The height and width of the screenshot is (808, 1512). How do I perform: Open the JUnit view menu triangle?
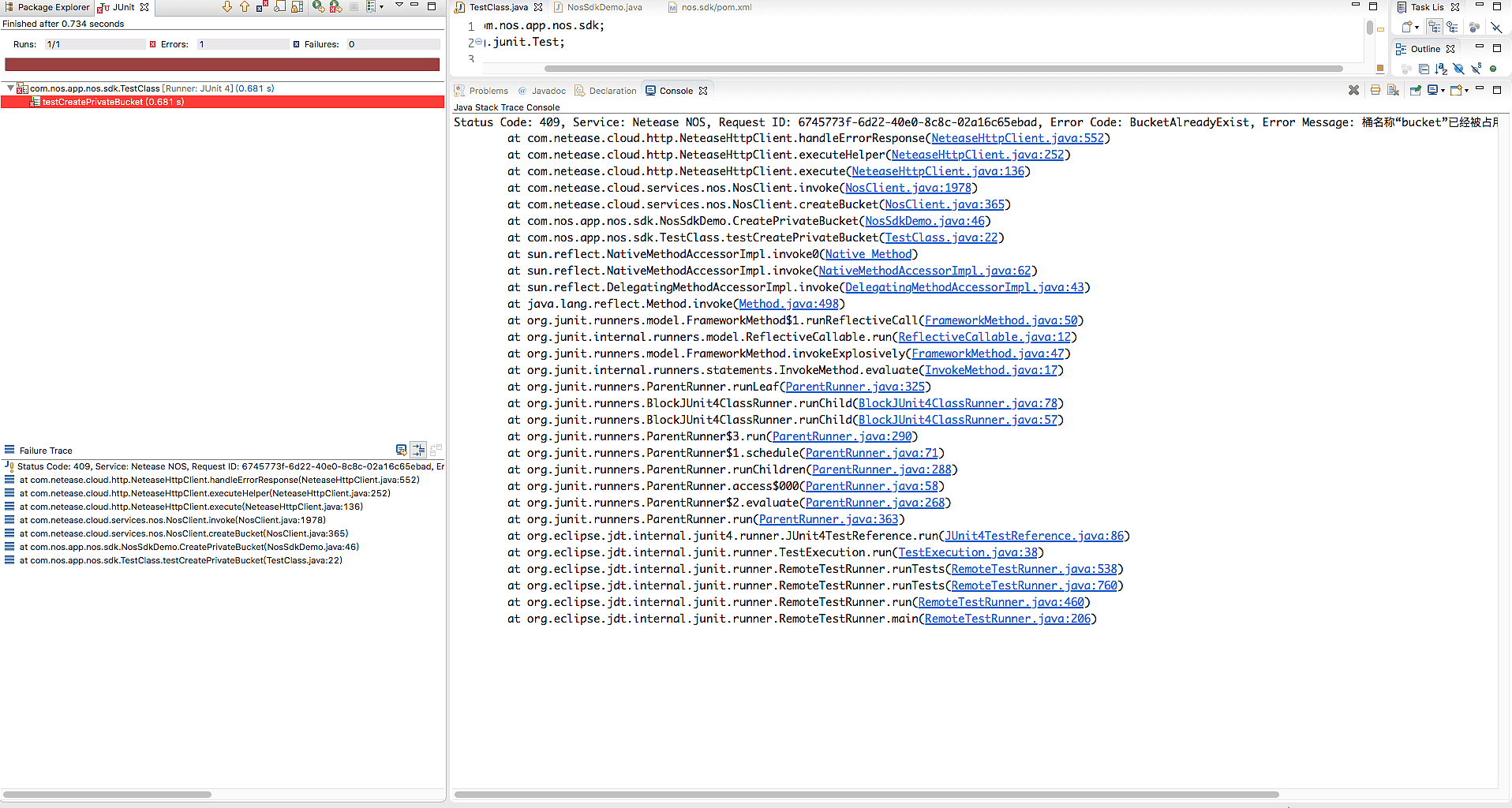coord(399,6)
